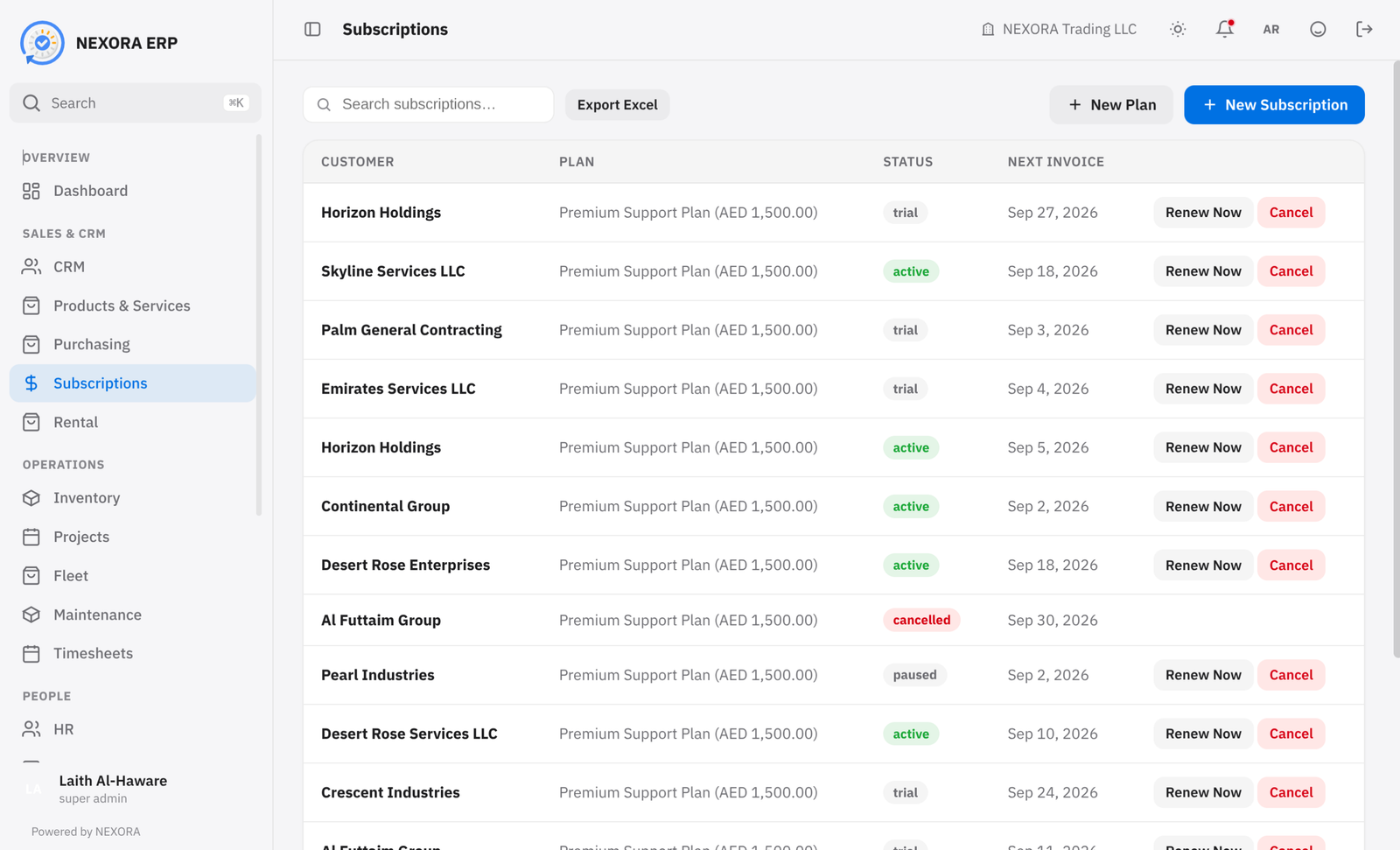Cancel Desert Rose Services LLC subscription
Screen dimensions: 1400x850
(1291, 734)
